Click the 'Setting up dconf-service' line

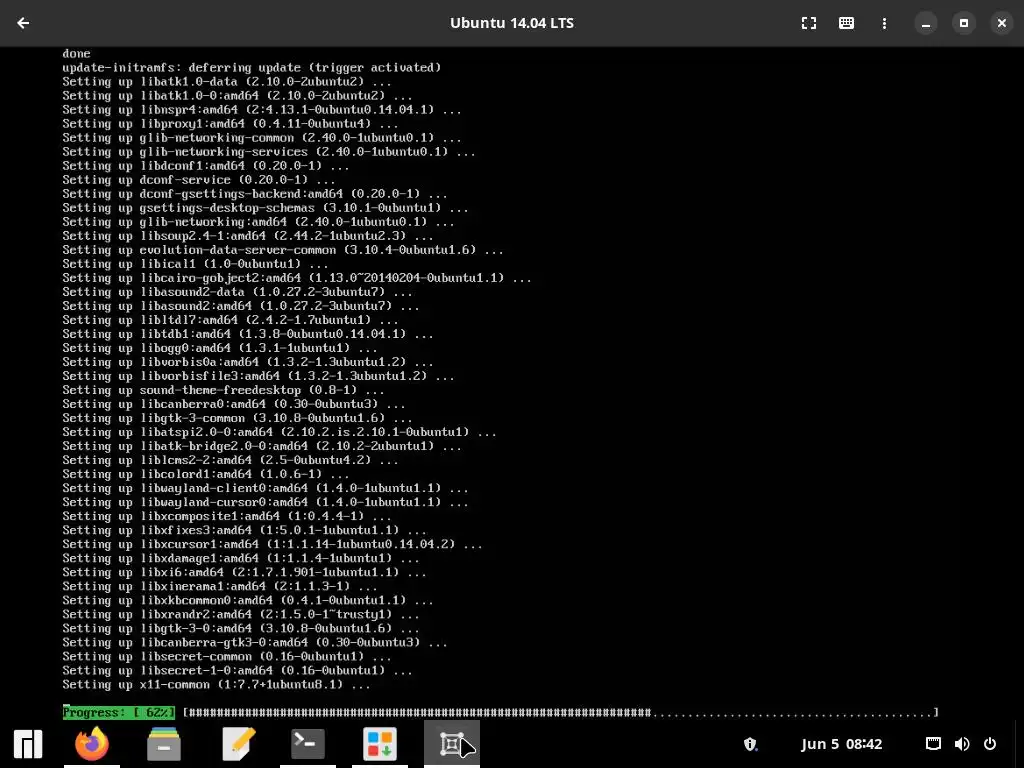(199, 180)
